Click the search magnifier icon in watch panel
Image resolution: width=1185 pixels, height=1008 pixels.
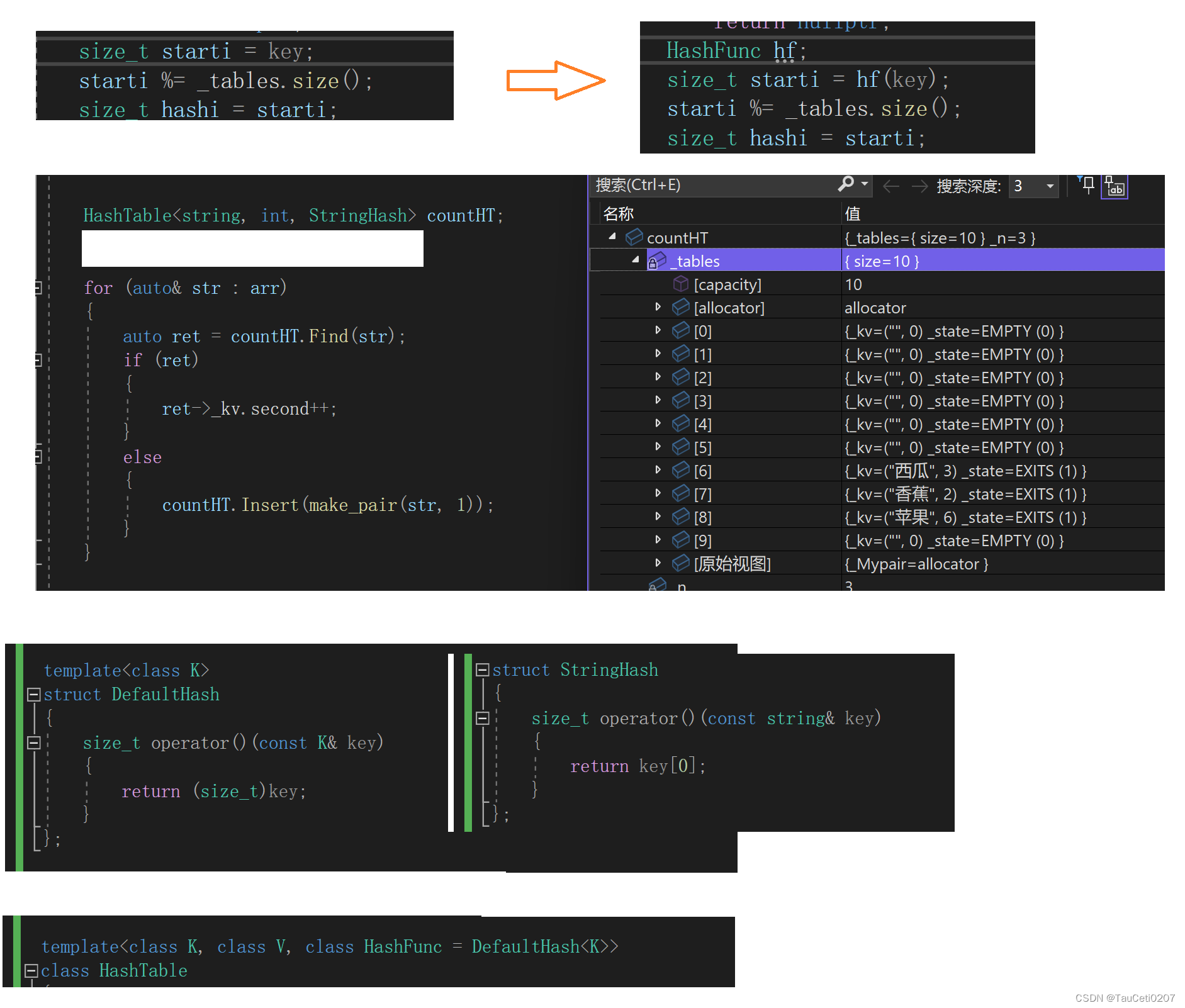(x=846, y=184)
